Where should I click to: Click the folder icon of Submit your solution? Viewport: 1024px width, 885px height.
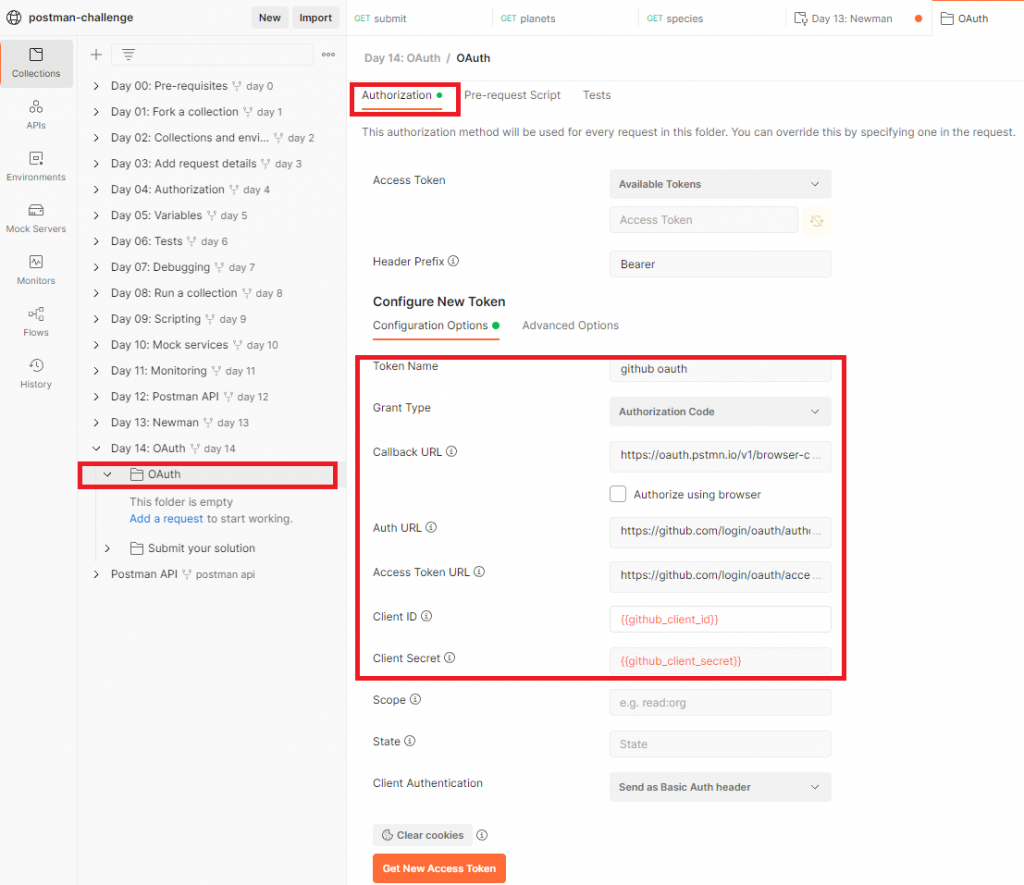[136, 549]
